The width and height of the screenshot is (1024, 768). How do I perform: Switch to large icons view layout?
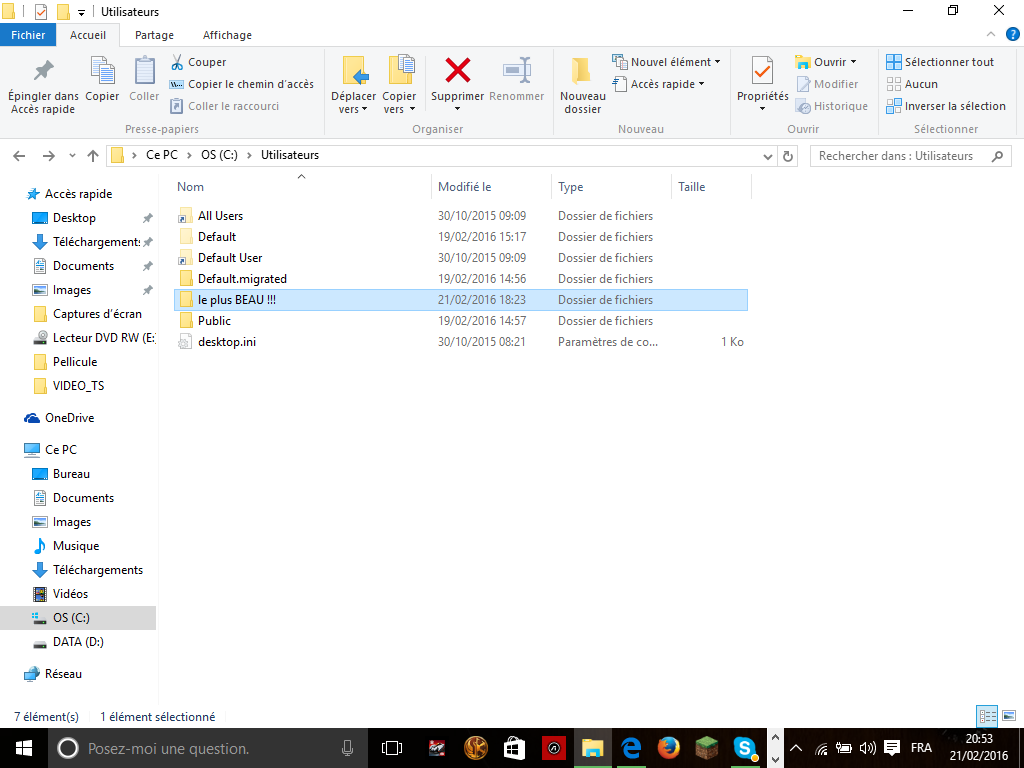[1009, 716]
